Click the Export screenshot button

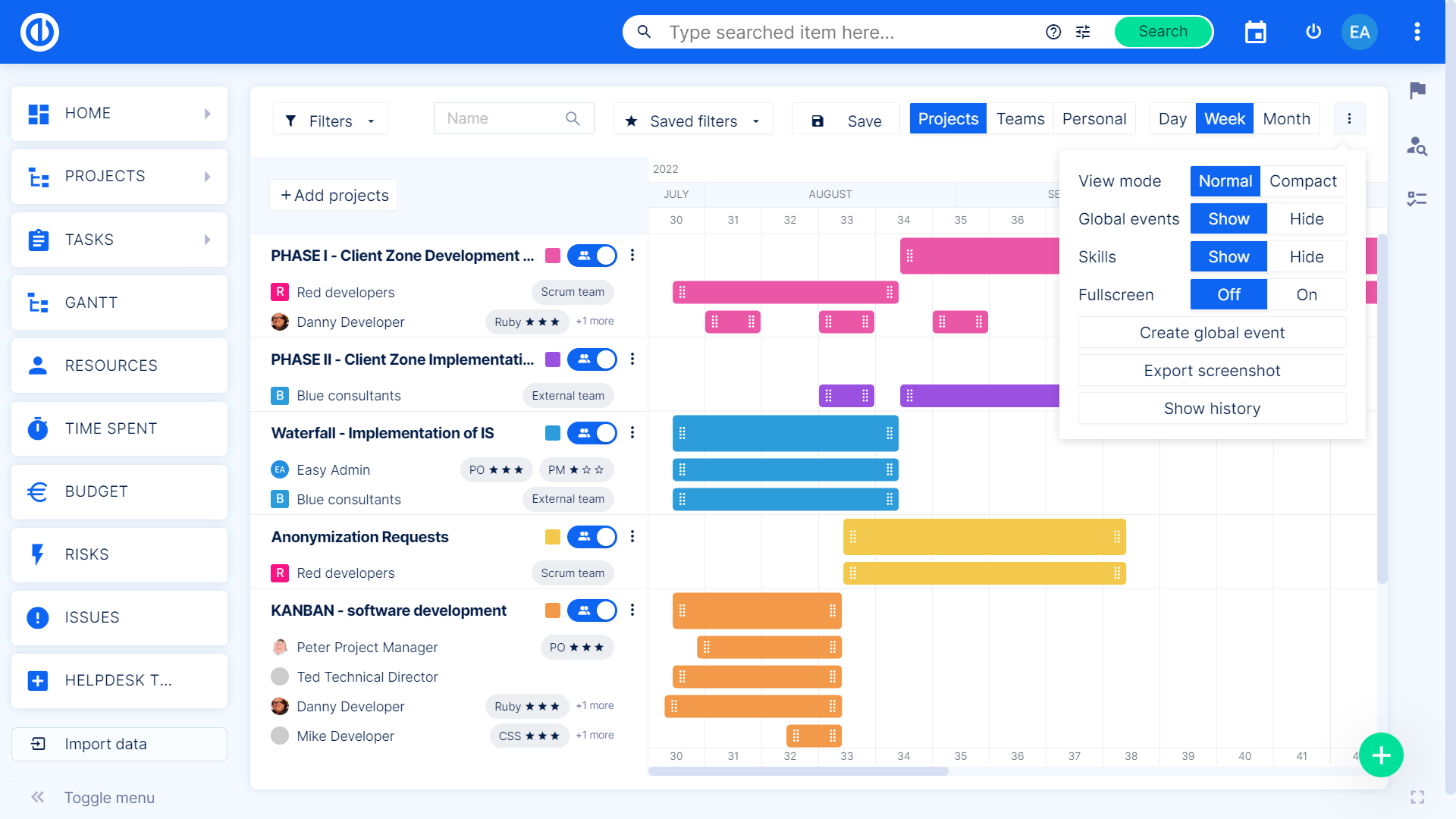[x=1212, y=371]
